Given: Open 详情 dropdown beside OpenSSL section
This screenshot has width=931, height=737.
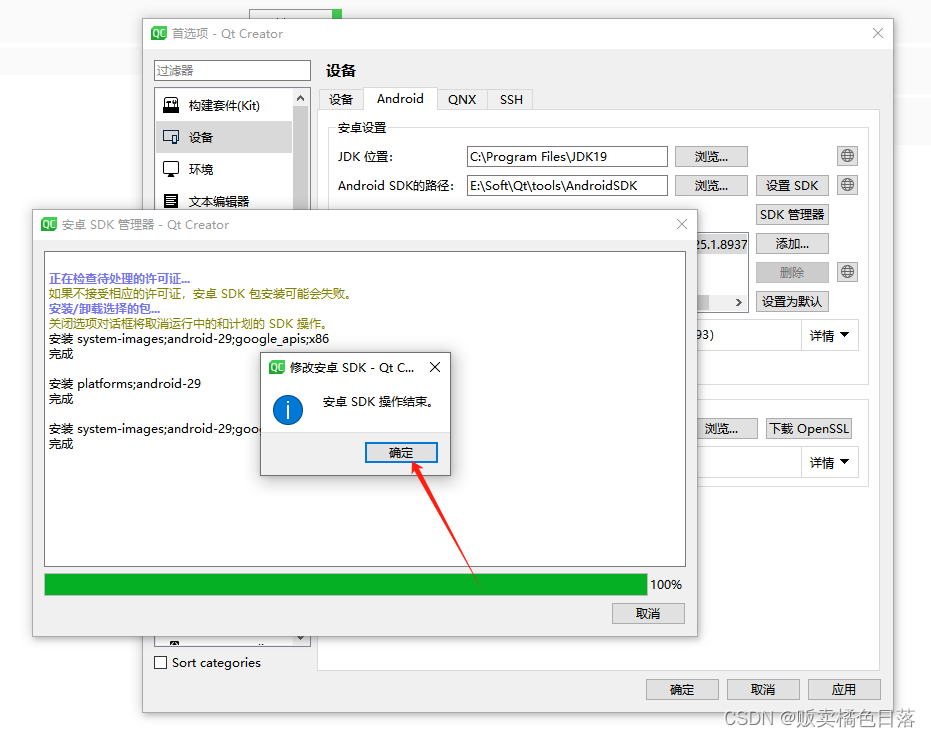Looking at the screenshot, I should click(x=830, y=462).
